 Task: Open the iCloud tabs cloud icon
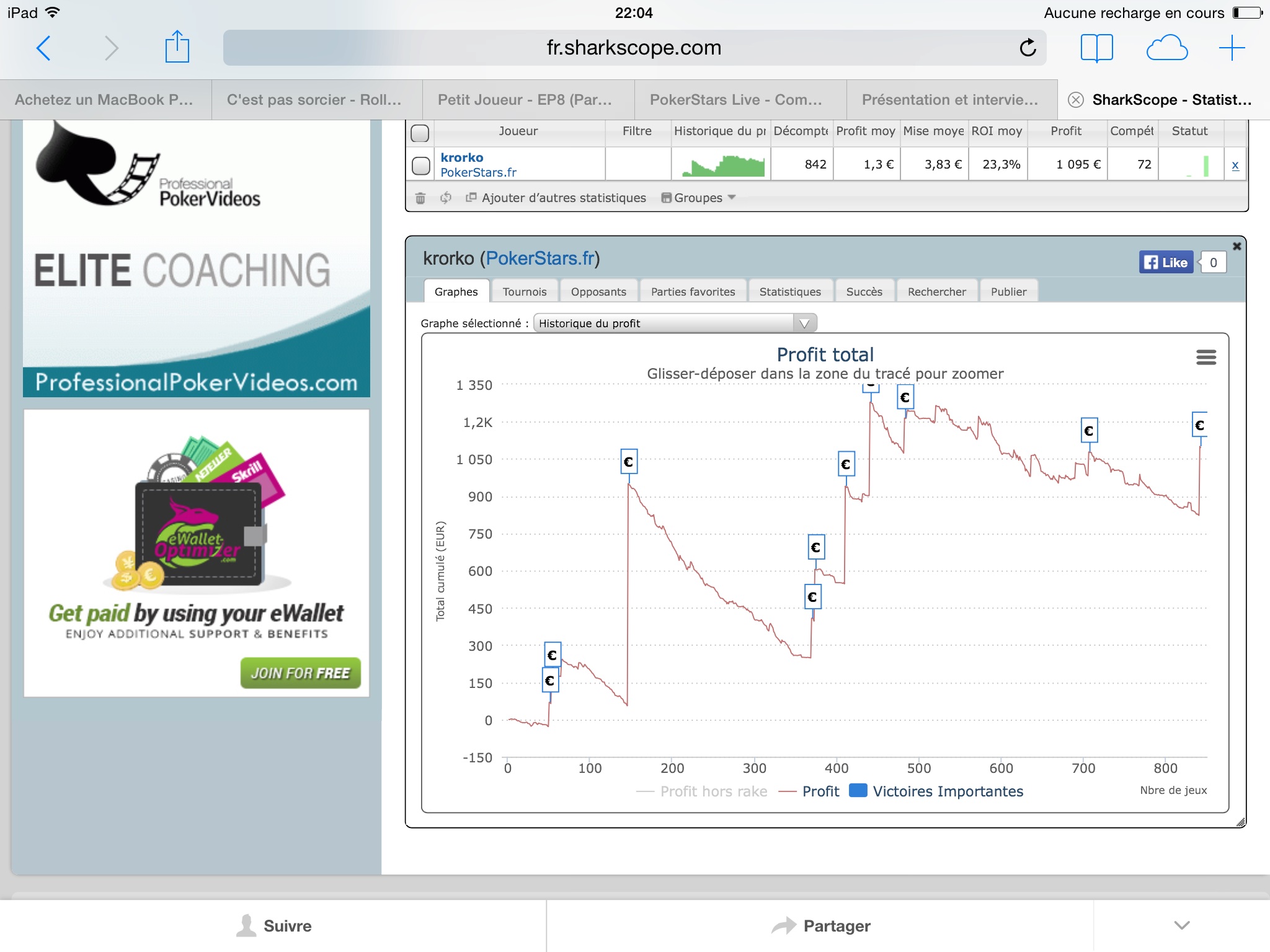[1166, 48]
